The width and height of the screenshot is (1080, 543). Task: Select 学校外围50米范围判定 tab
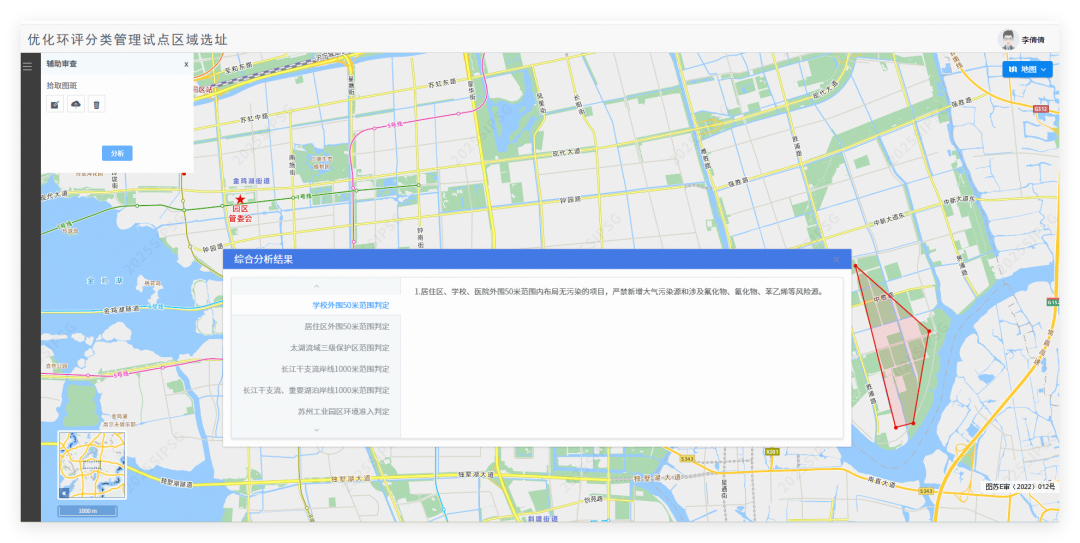point(350,305)
